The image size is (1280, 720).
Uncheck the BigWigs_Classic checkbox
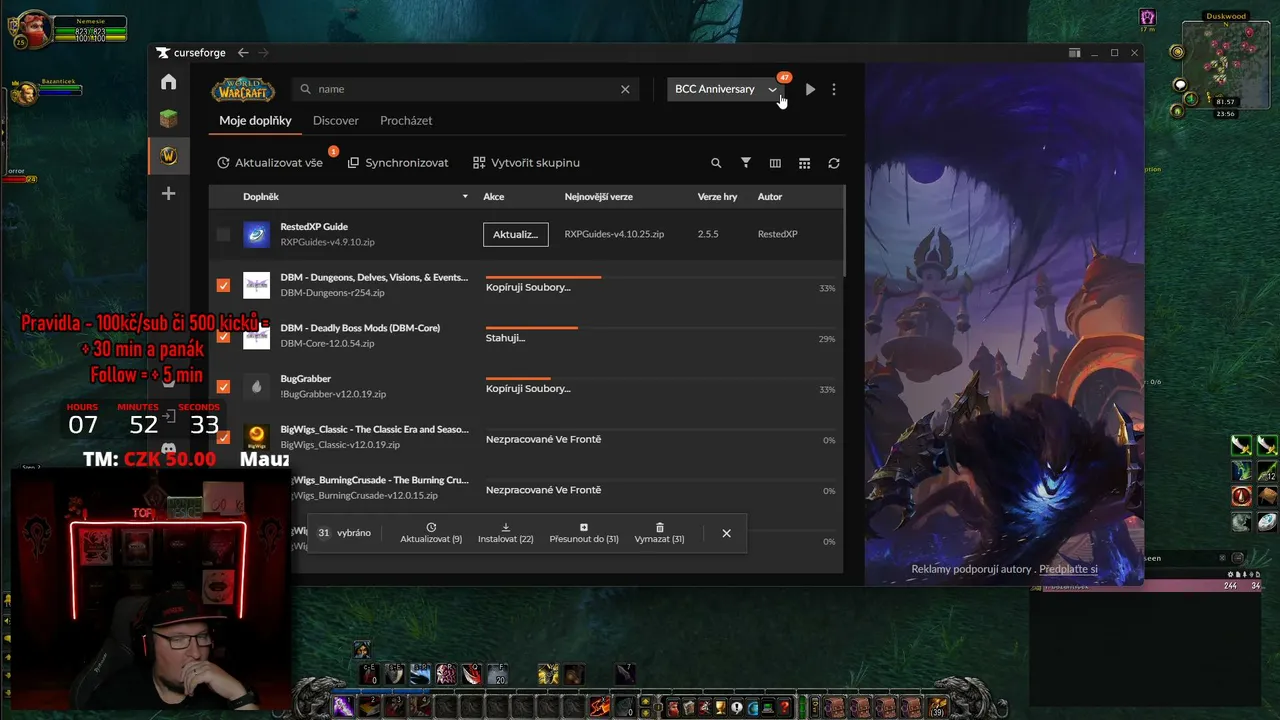pyautogui.click(x=223, y=437)
